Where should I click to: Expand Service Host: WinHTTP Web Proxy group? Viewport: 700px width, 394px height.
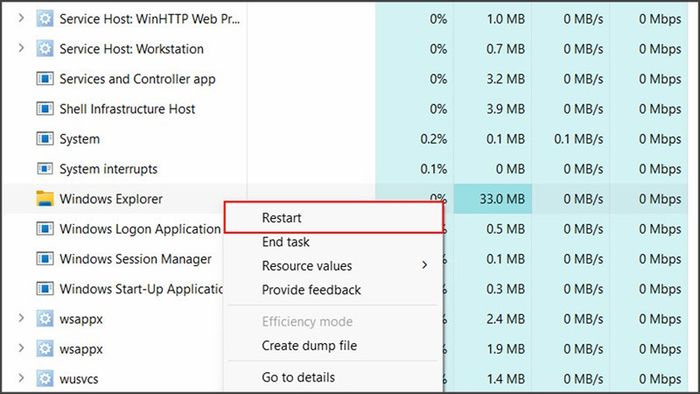click(x=21, y=18)
